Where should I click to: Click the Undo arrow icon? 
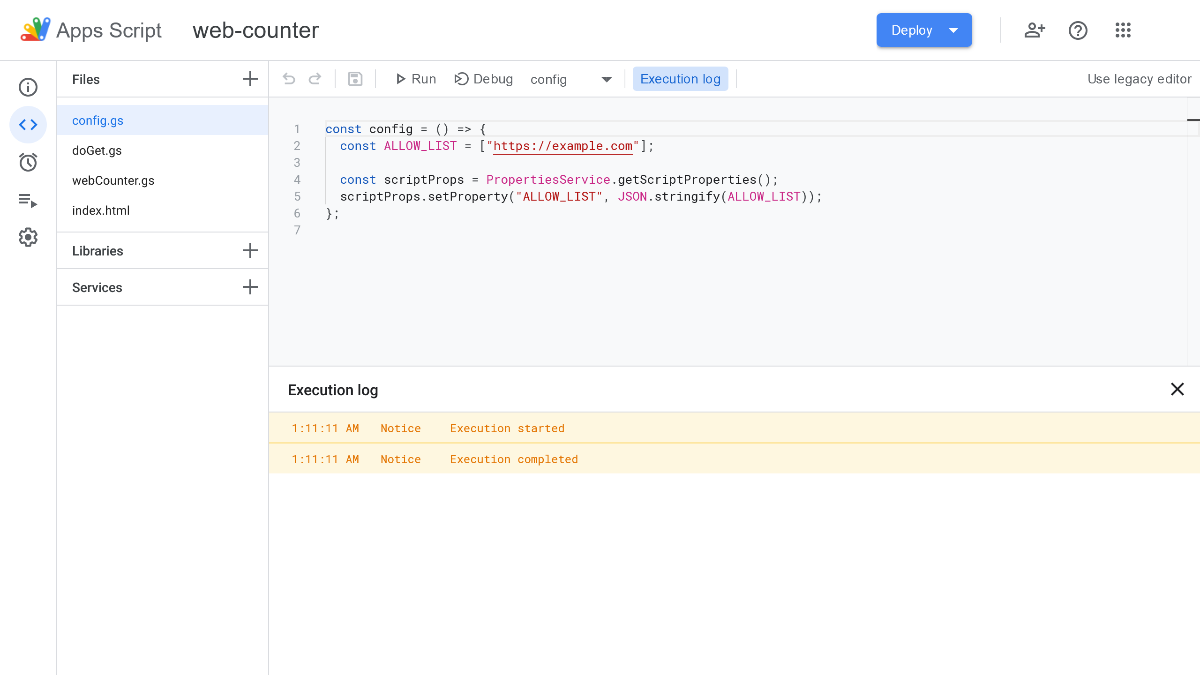289,79
